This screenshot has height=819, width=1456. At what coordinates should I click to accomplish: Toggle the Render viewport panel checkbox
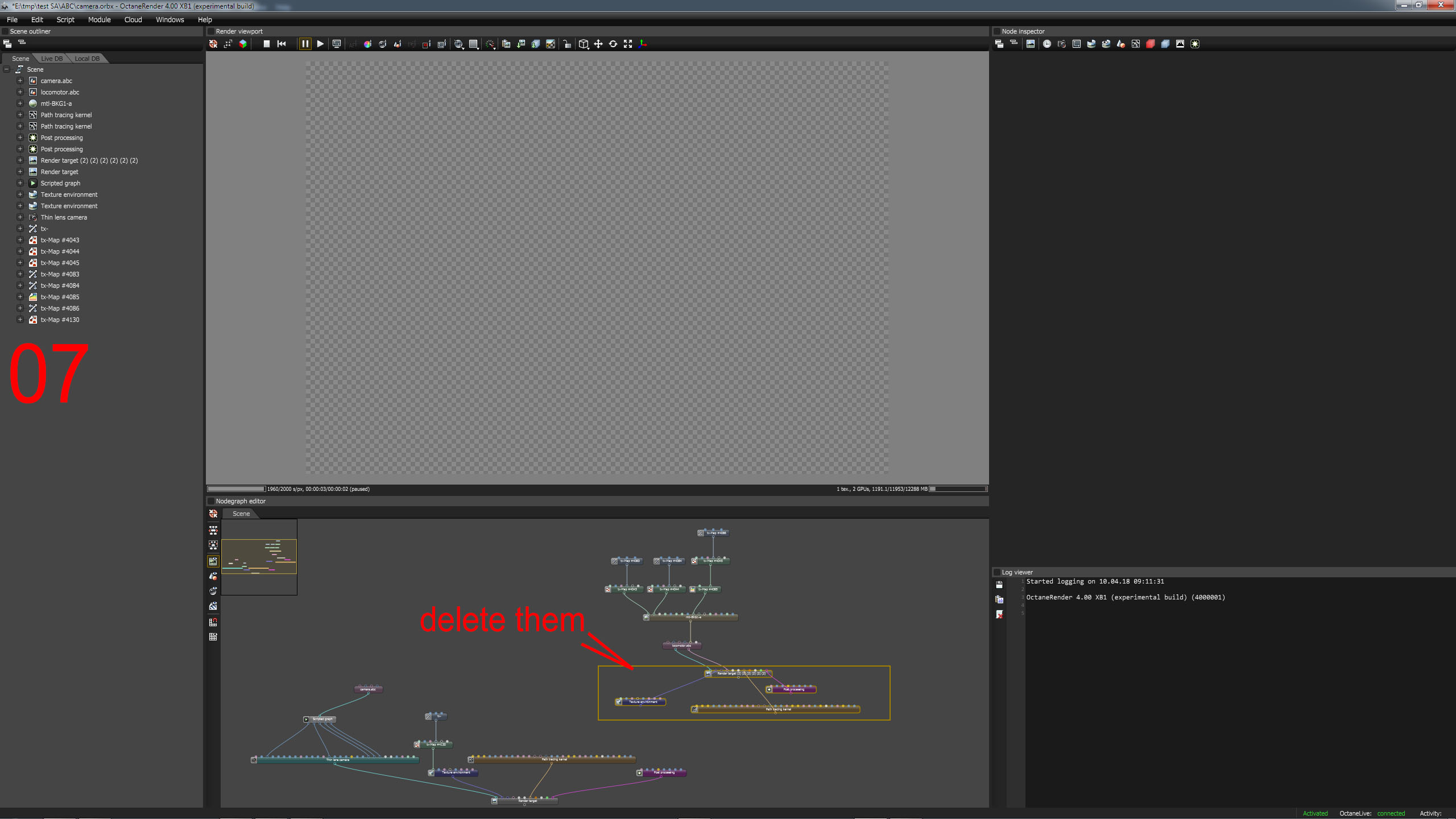210,31
